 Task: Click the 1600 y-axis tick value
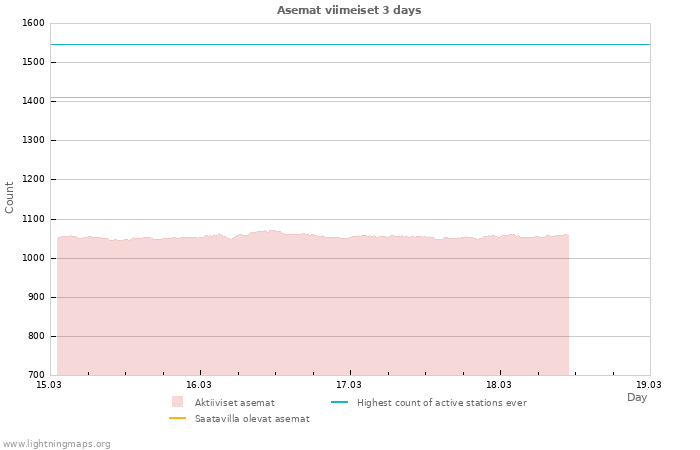point(33,23)
